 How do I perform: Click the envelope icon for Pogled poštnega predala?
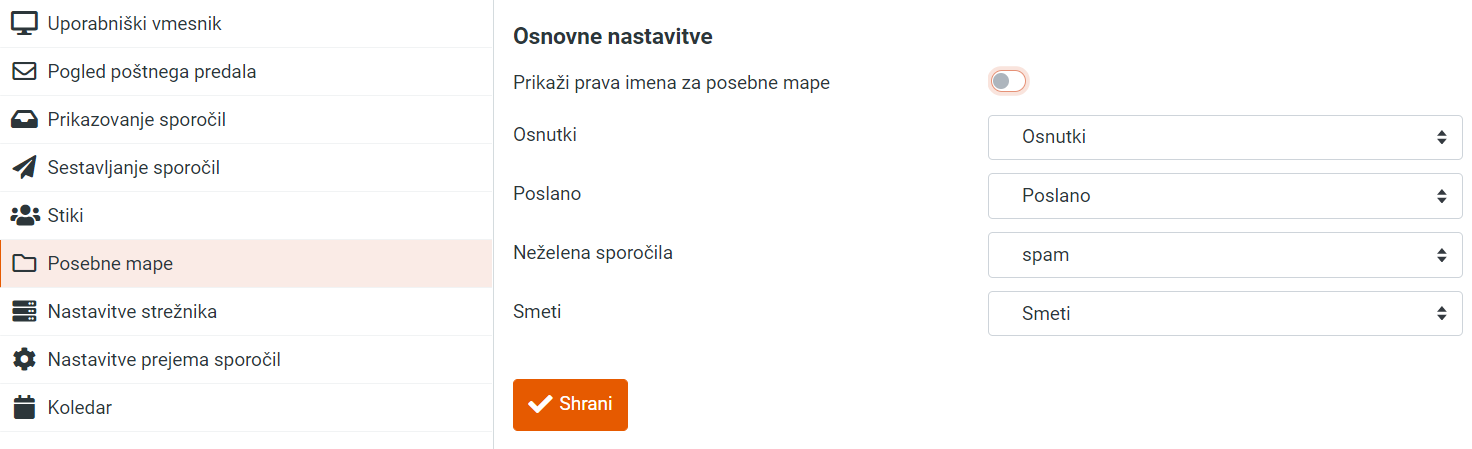pos(24,72)
